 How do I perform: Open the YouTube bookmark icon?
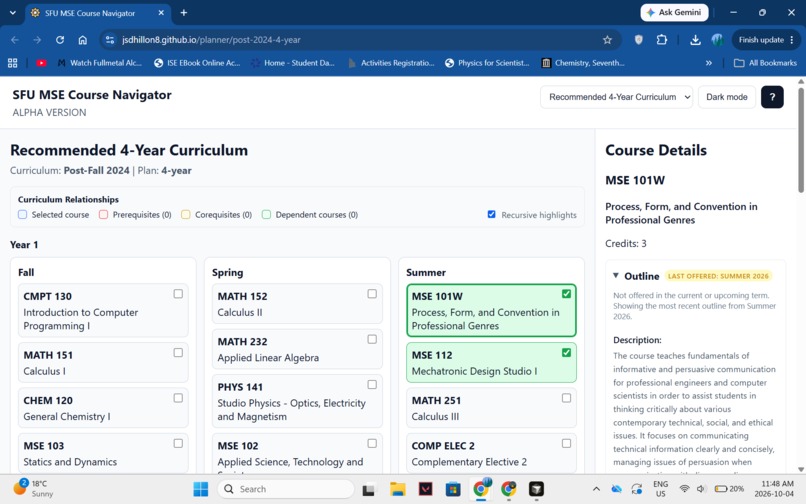point(42,63)
